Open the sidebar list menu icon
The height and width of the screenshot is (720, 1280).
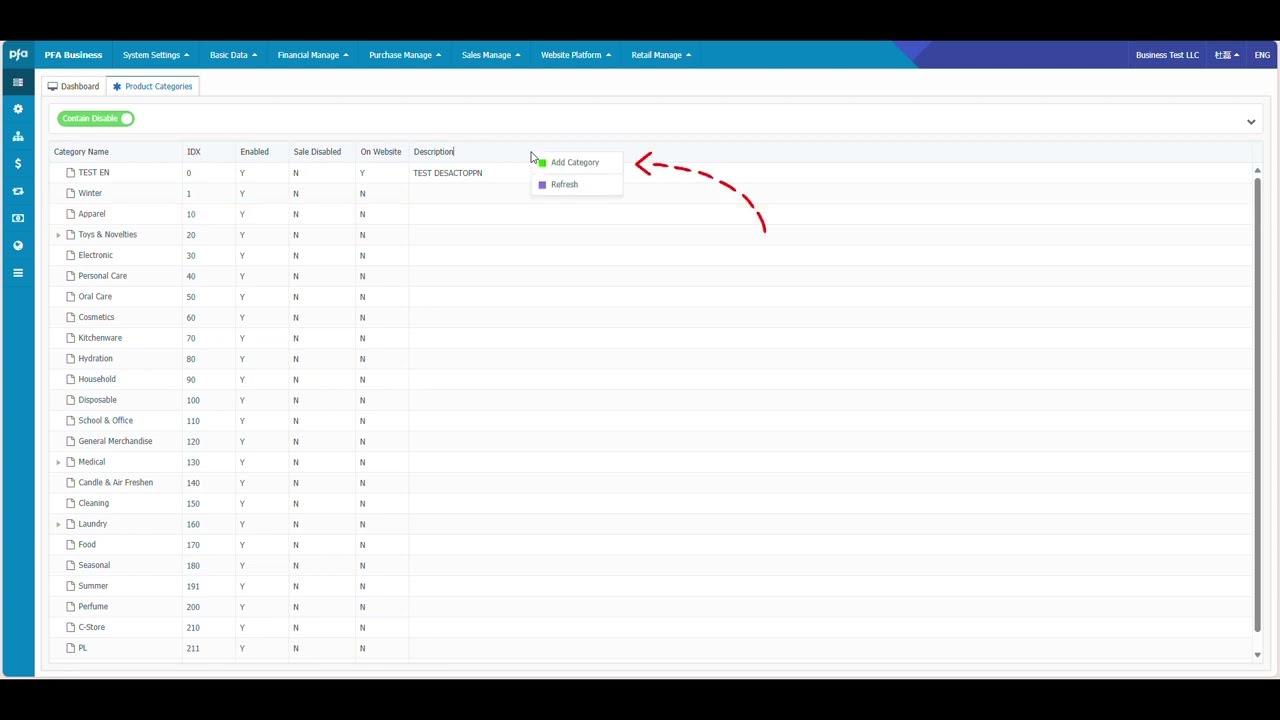[18, 82]
